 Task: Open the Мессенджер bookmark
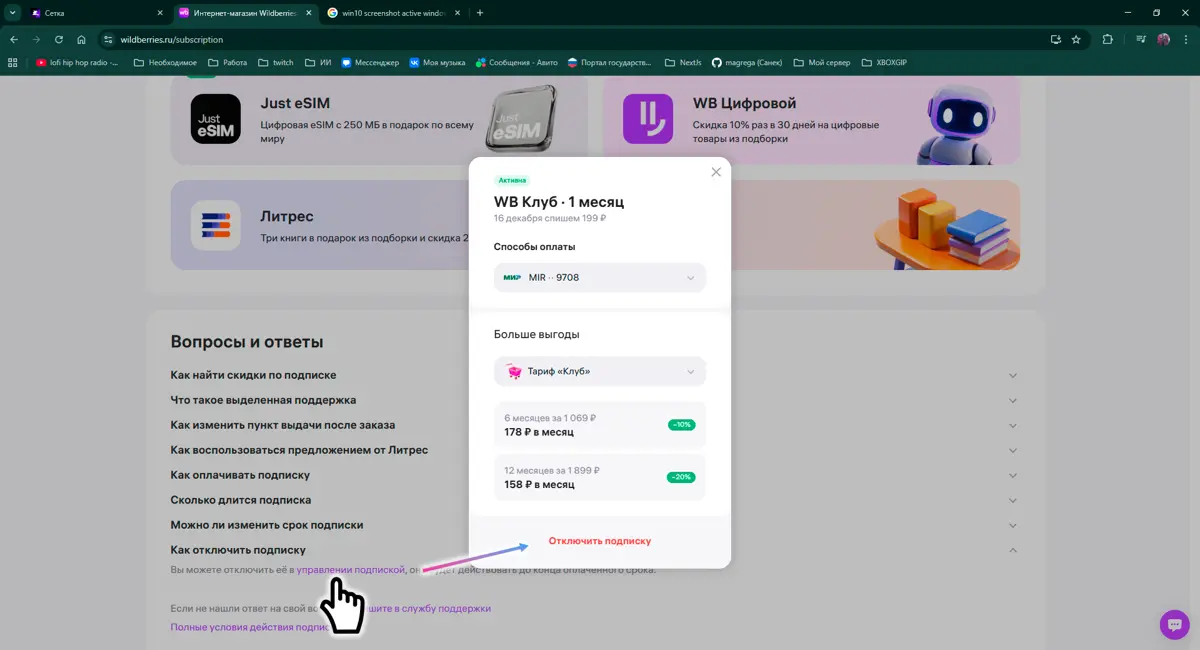[369, 62]
